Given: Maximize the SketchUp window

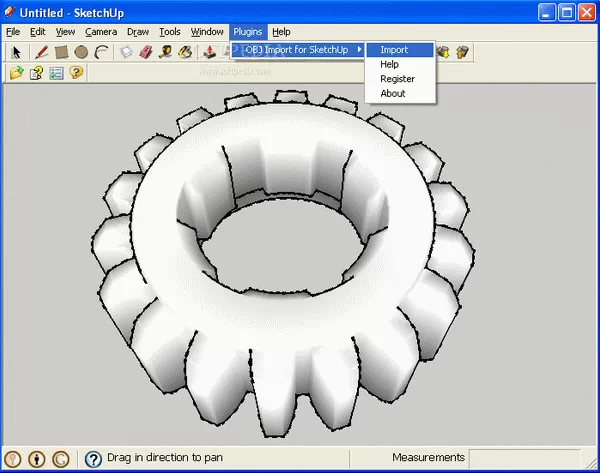Looking at the screenshot, I should [567, 13].
